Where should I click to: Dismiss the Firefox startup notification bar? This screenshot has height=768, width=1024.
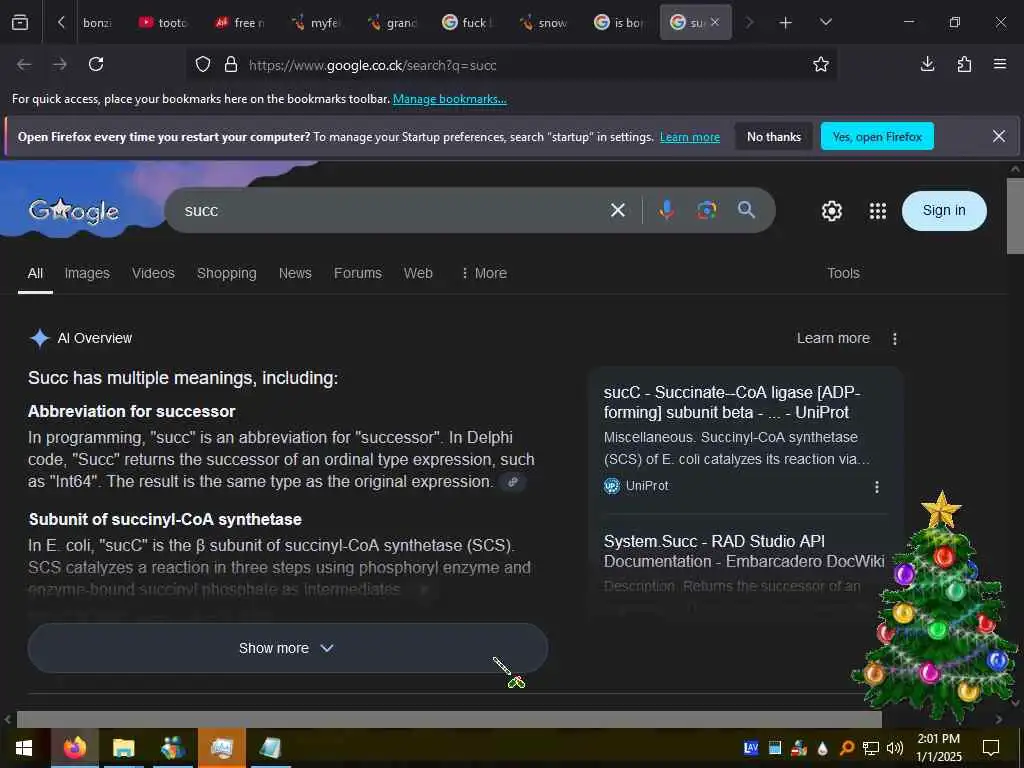(x=999, y=136)
